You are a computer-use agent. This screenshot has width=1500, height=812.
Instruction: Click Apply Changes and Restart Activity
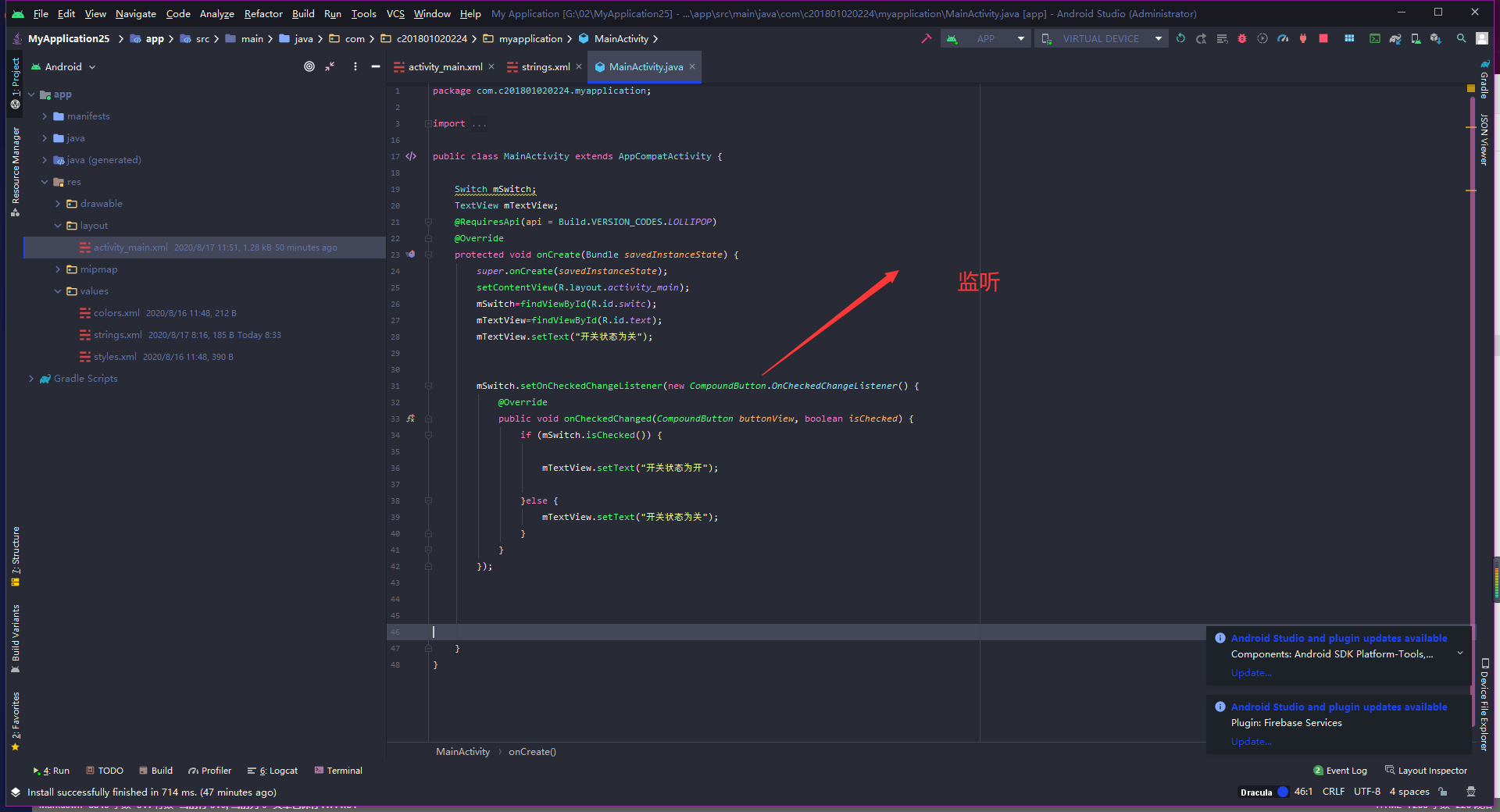1201,38
